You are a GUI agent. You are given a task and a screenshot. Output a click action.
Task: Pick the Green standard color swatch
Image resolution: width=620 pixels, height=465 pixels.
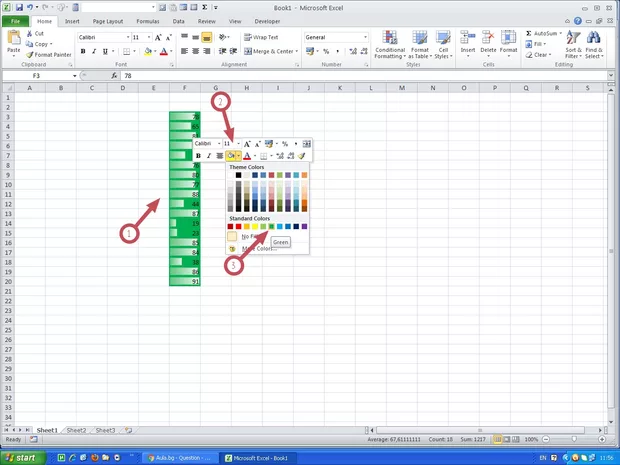tap(271, 227)
